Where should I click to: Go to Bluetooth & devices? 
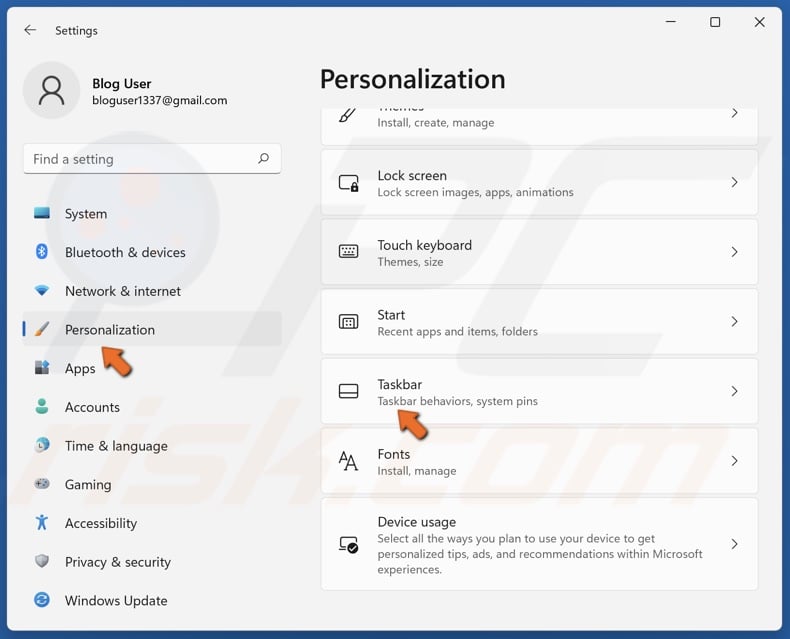pyautogui.click(x=152, y=252)
